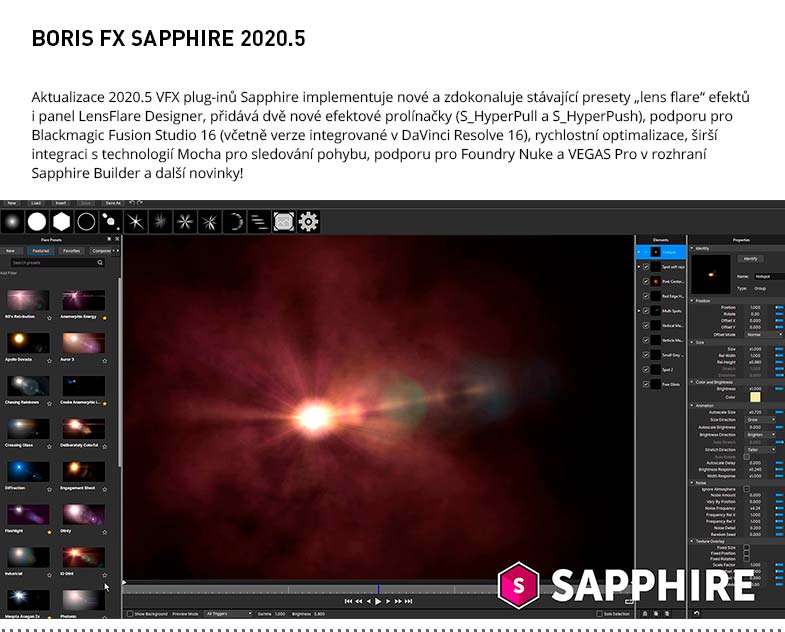785x632 pixels.
Task: Toggle visibility of Pink Center element
Action: pos(646,281)
